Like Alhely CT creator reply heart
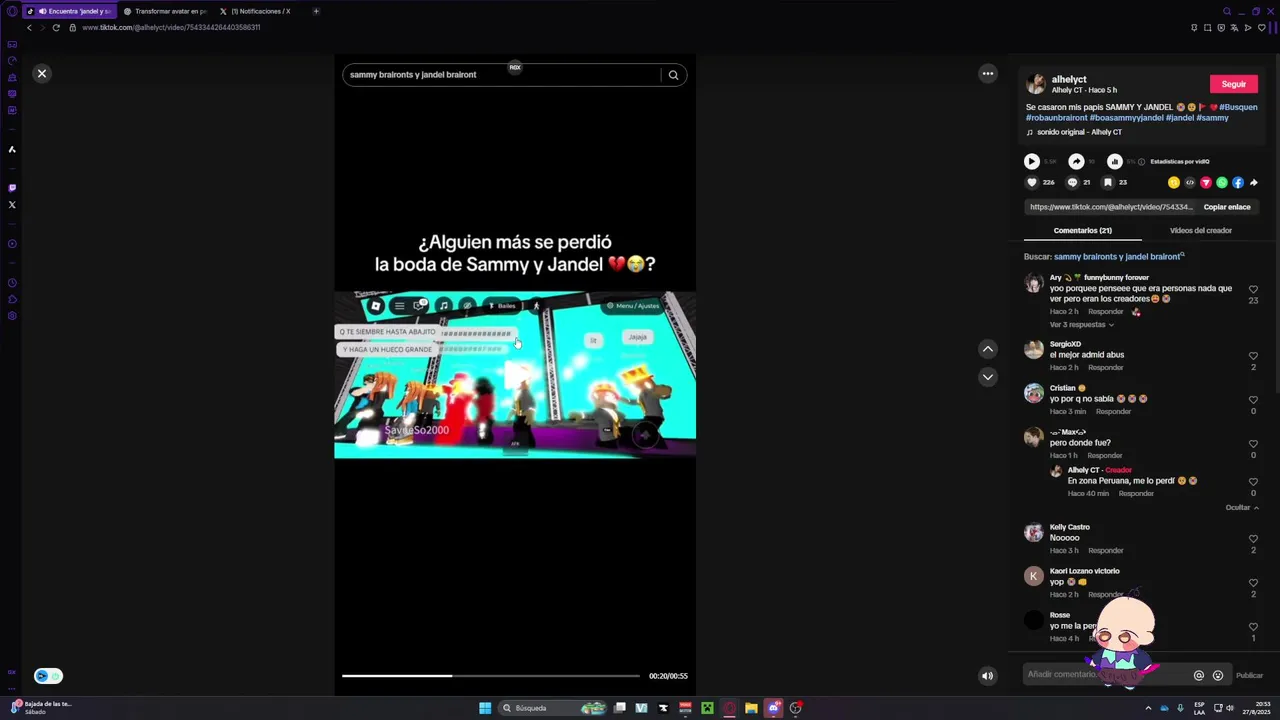 pyautogui.click(x=1253, y=482)
